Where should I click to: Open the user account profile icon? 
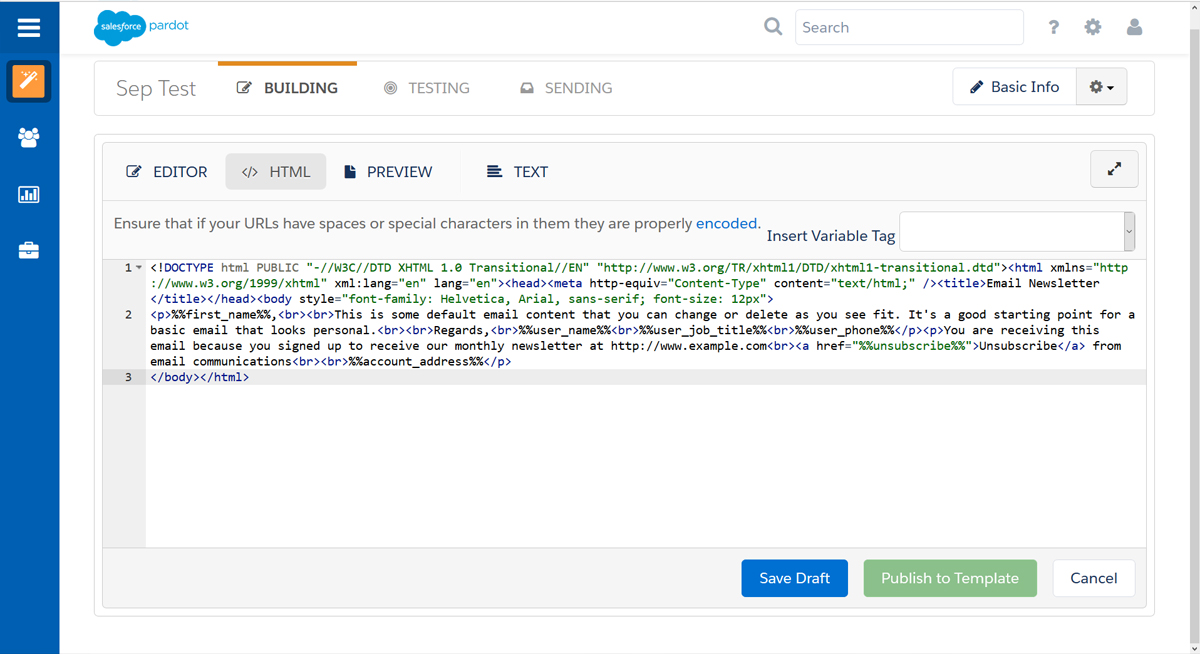click(1134, 27)
